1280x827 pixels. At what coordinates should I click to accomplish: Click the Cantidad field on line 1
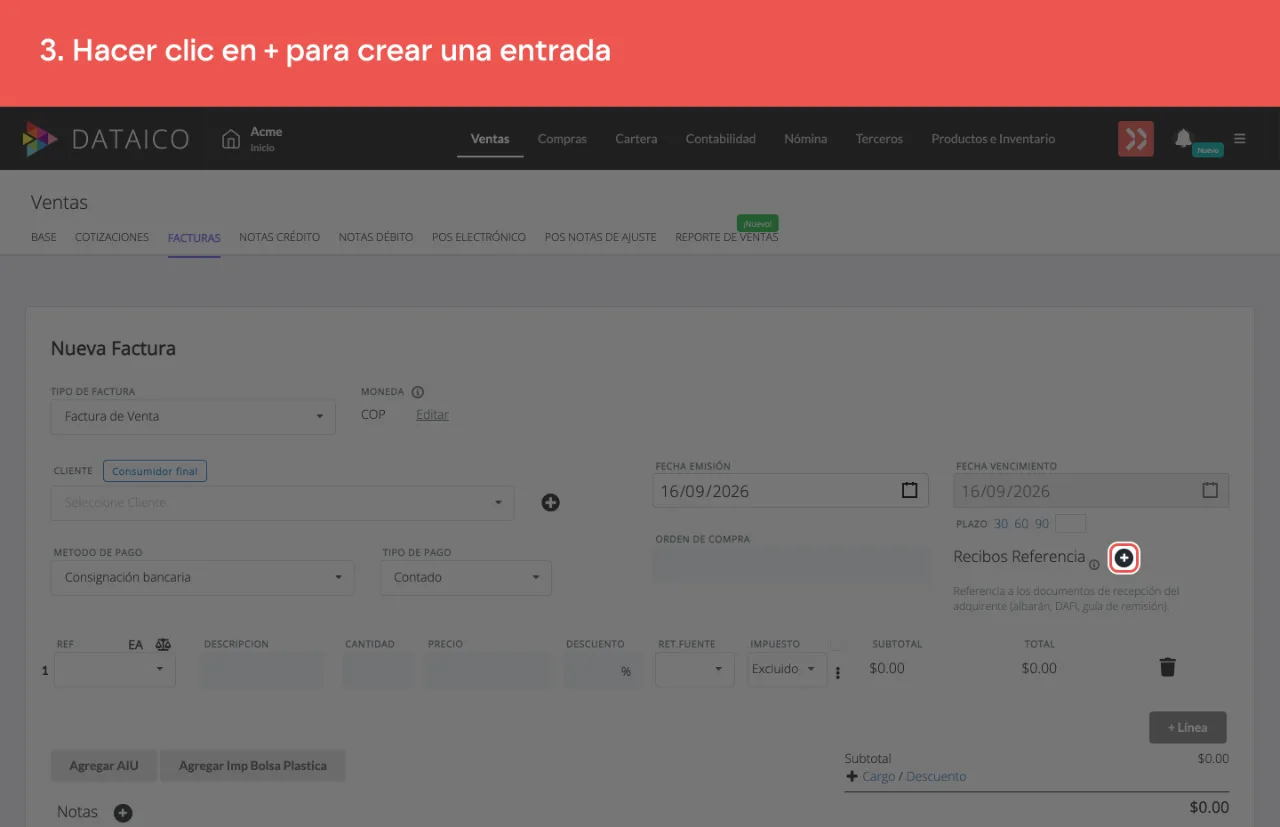(378, 670)
